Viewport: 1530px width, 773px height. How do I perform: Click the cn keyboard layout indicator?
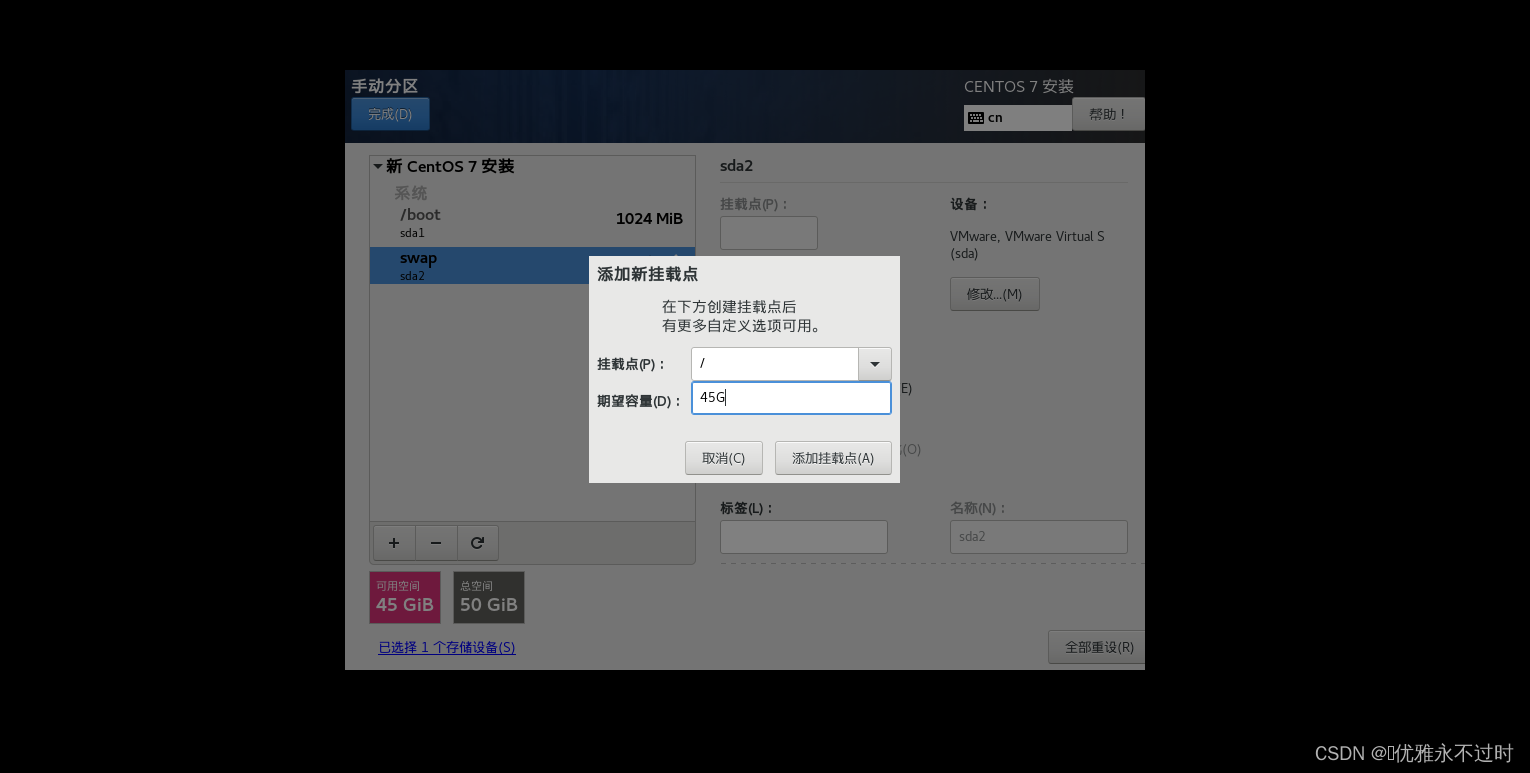pyautogui.click(x=1017, y=118)
